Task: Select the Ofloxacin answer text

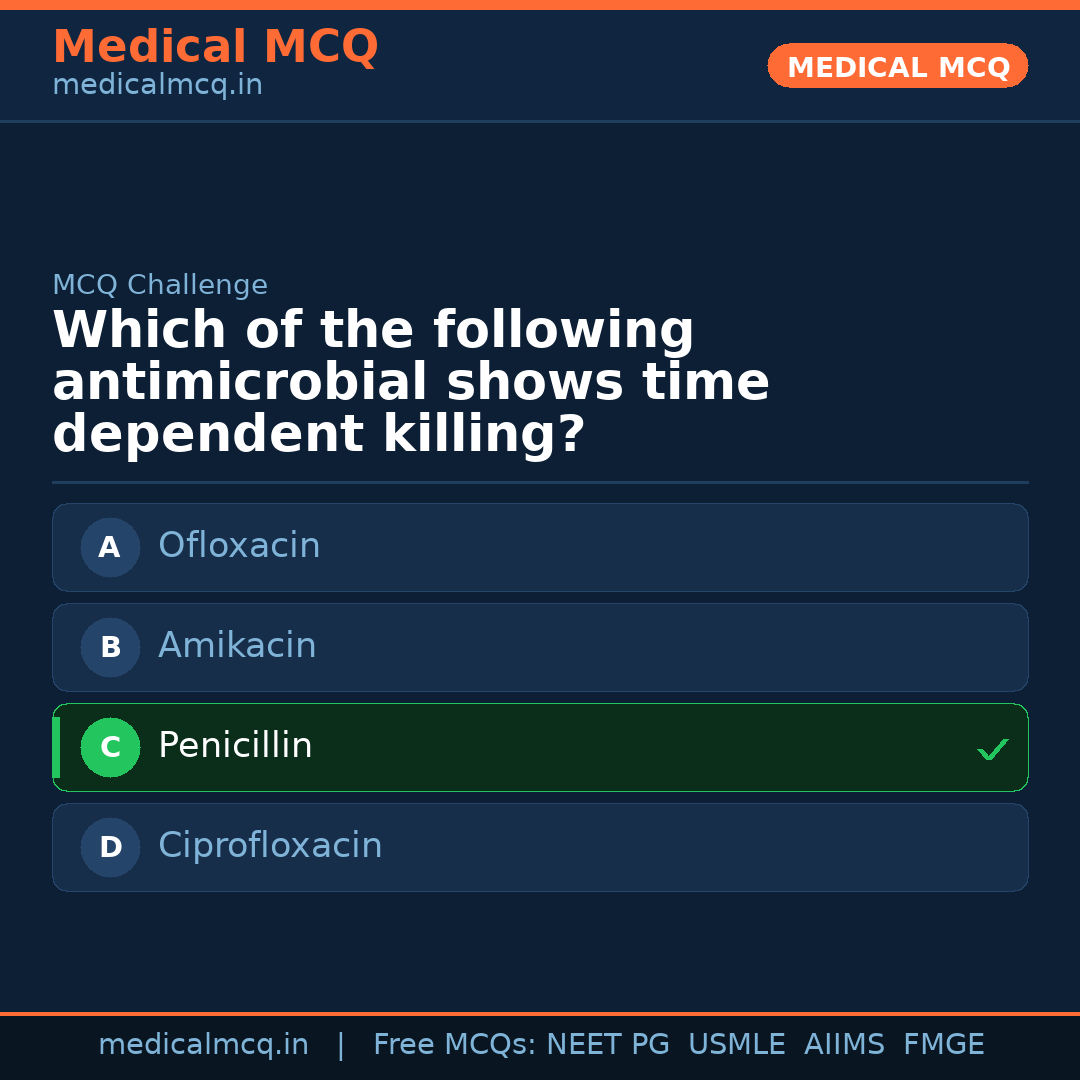Action: pyautogui.click(x=239, y=546)
